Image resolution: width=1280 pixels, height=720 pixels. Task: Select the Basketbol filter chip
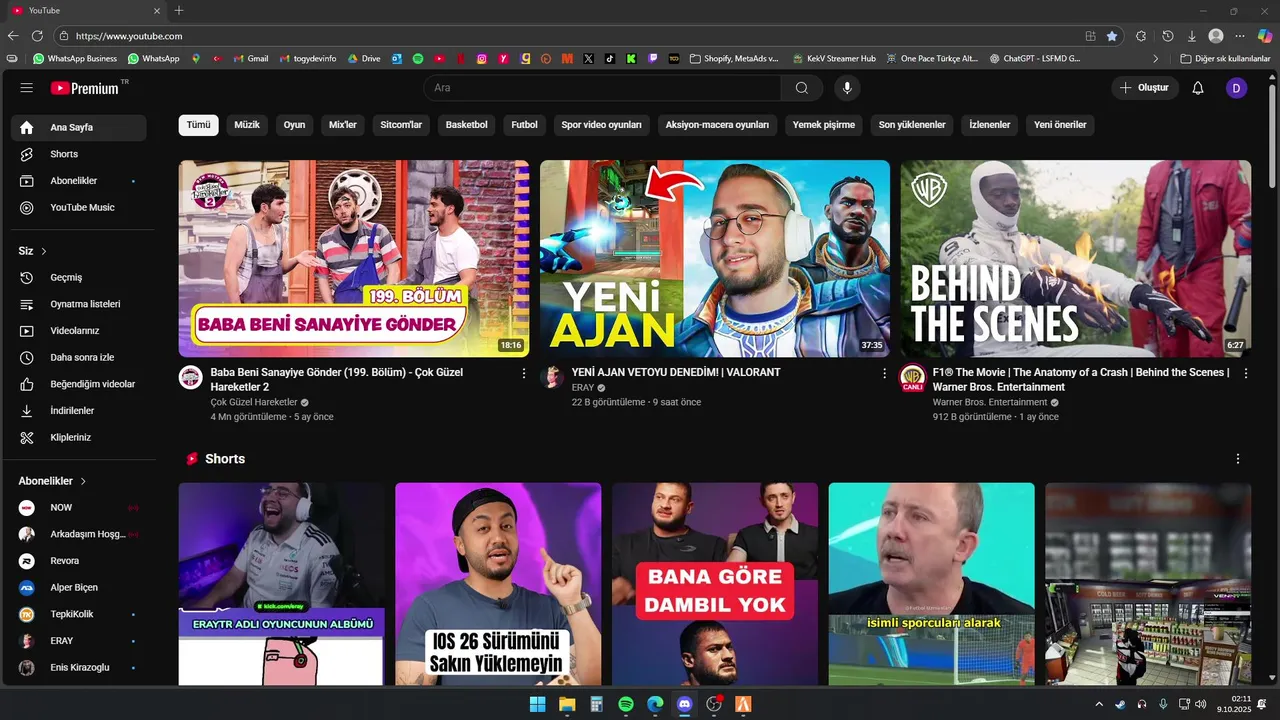(467, 125)
